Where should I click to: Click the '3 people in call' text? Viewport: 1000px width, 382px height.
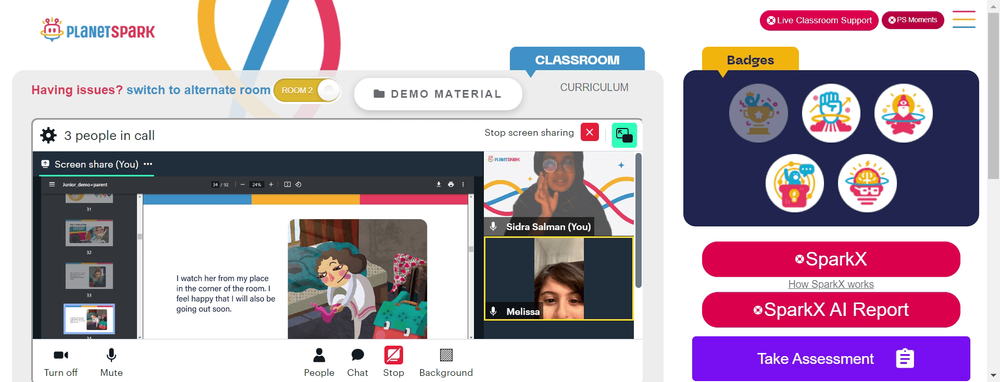[109, 136]
